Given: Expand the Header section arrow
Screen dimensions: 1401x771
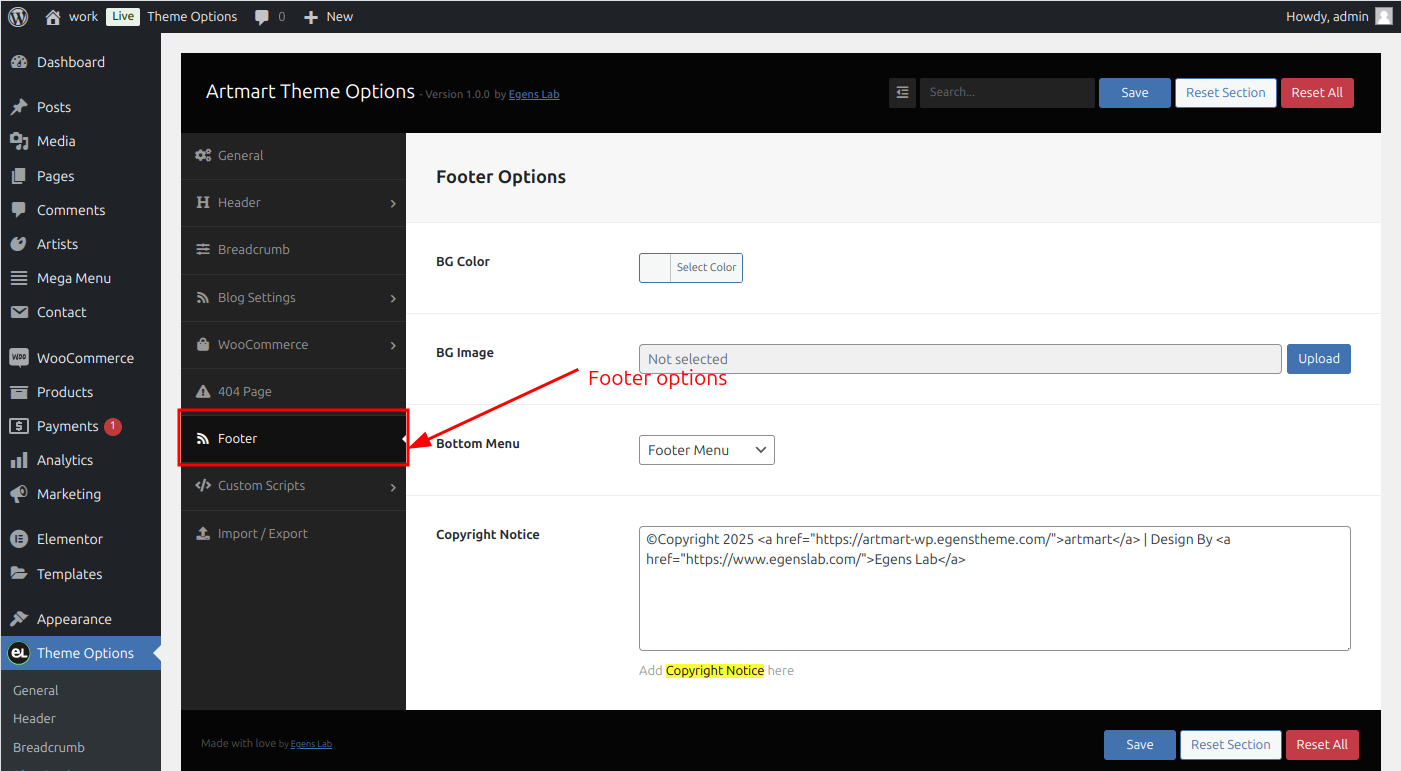Looking at the screenshot, I should 393,203.
